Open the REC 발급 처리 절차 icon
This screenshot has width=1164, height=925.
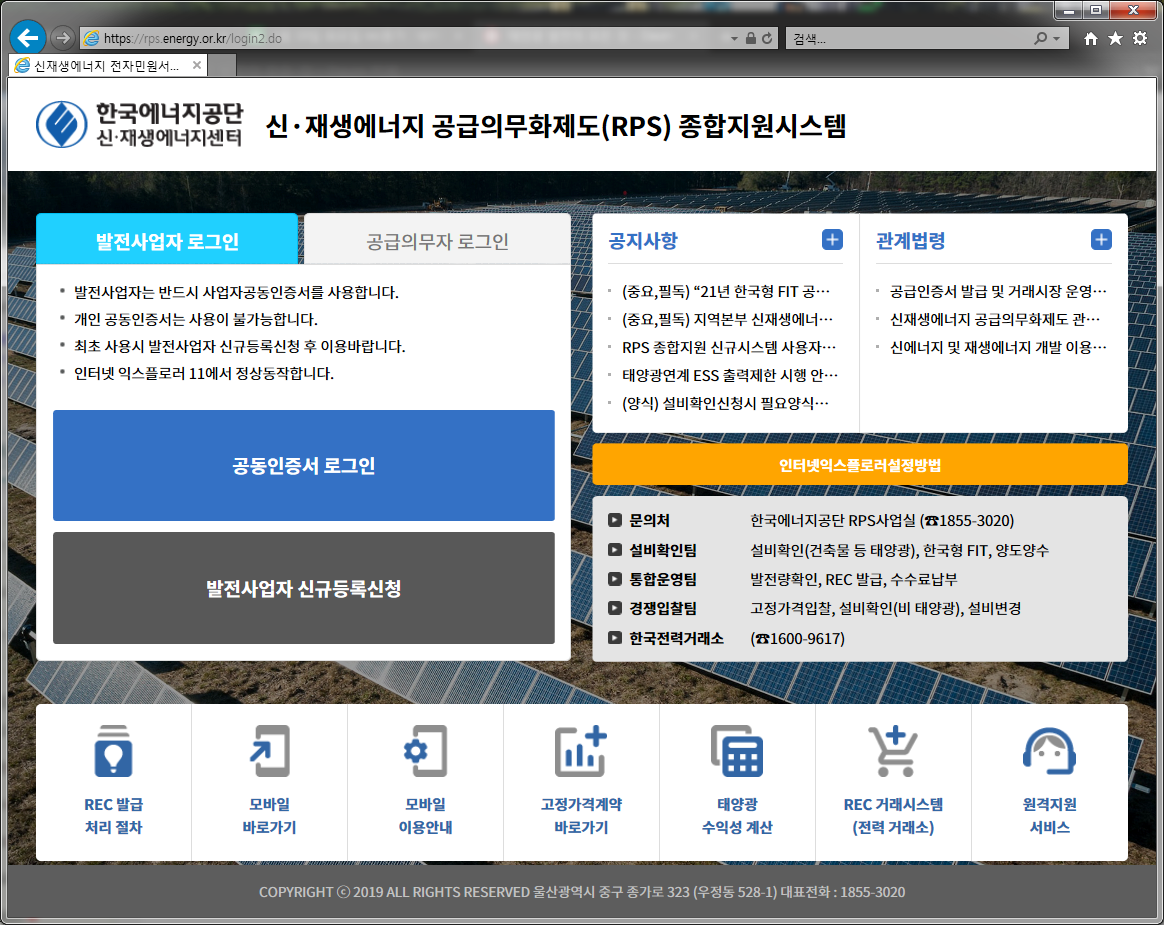(x=113, y=751)
